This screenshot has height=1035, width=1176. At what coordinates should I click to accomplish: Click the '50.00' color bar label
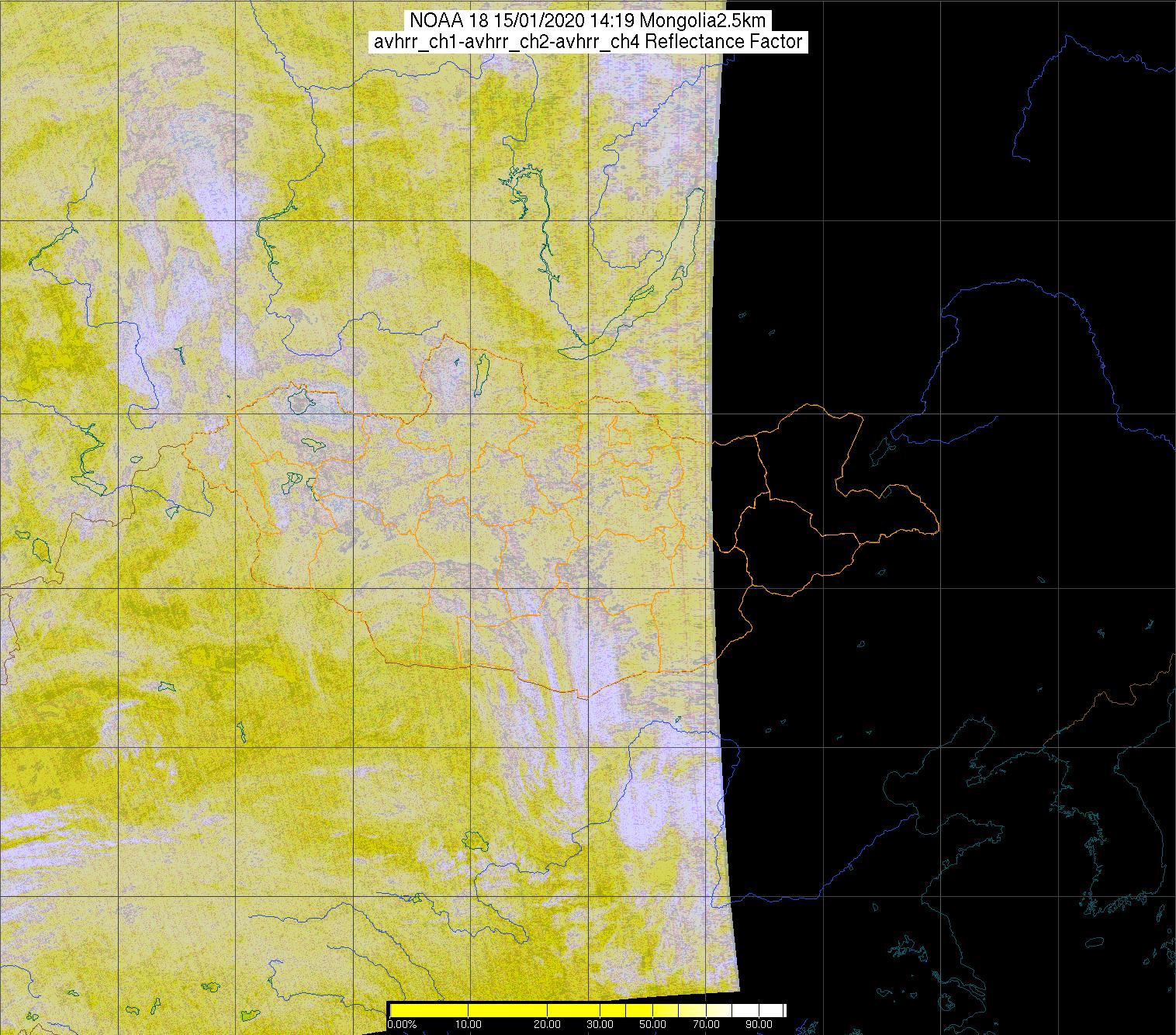(652, 1024)
